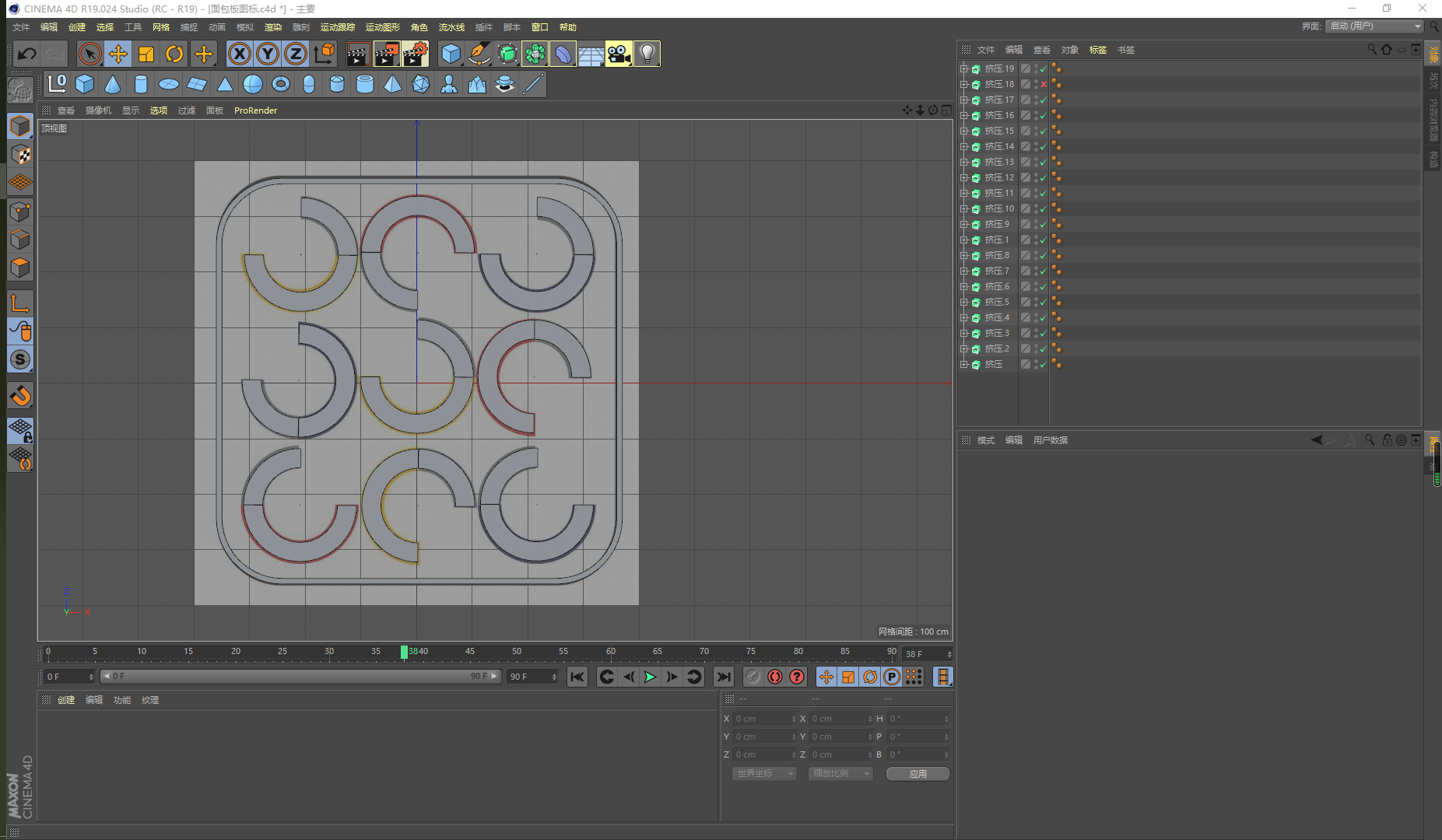The image size is (1442, 840).
Task: Click the 应用 apply button
Action: [918, 773]
